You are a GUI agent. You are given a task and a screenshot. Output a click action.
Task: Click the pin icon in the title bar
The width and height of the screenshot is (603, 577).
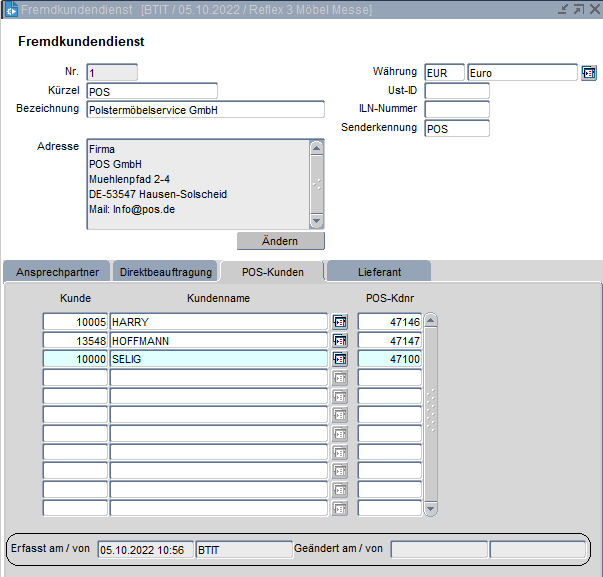pyautogui.click(x=563, y=9)
